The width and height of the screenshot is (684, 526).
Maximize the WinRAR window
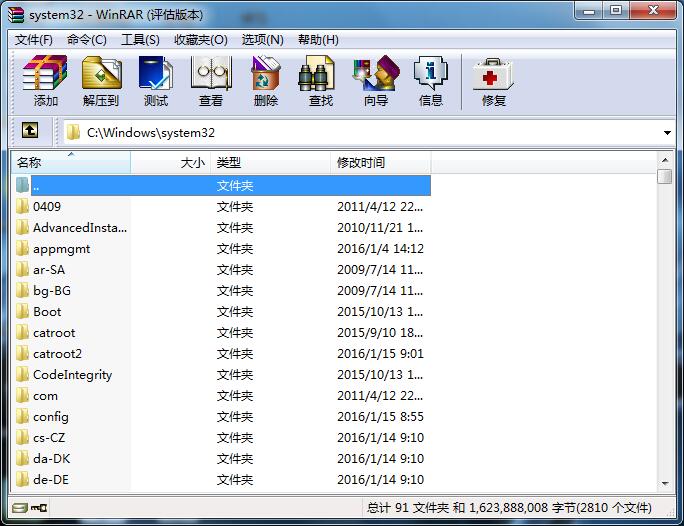click(x=616, y=11)
